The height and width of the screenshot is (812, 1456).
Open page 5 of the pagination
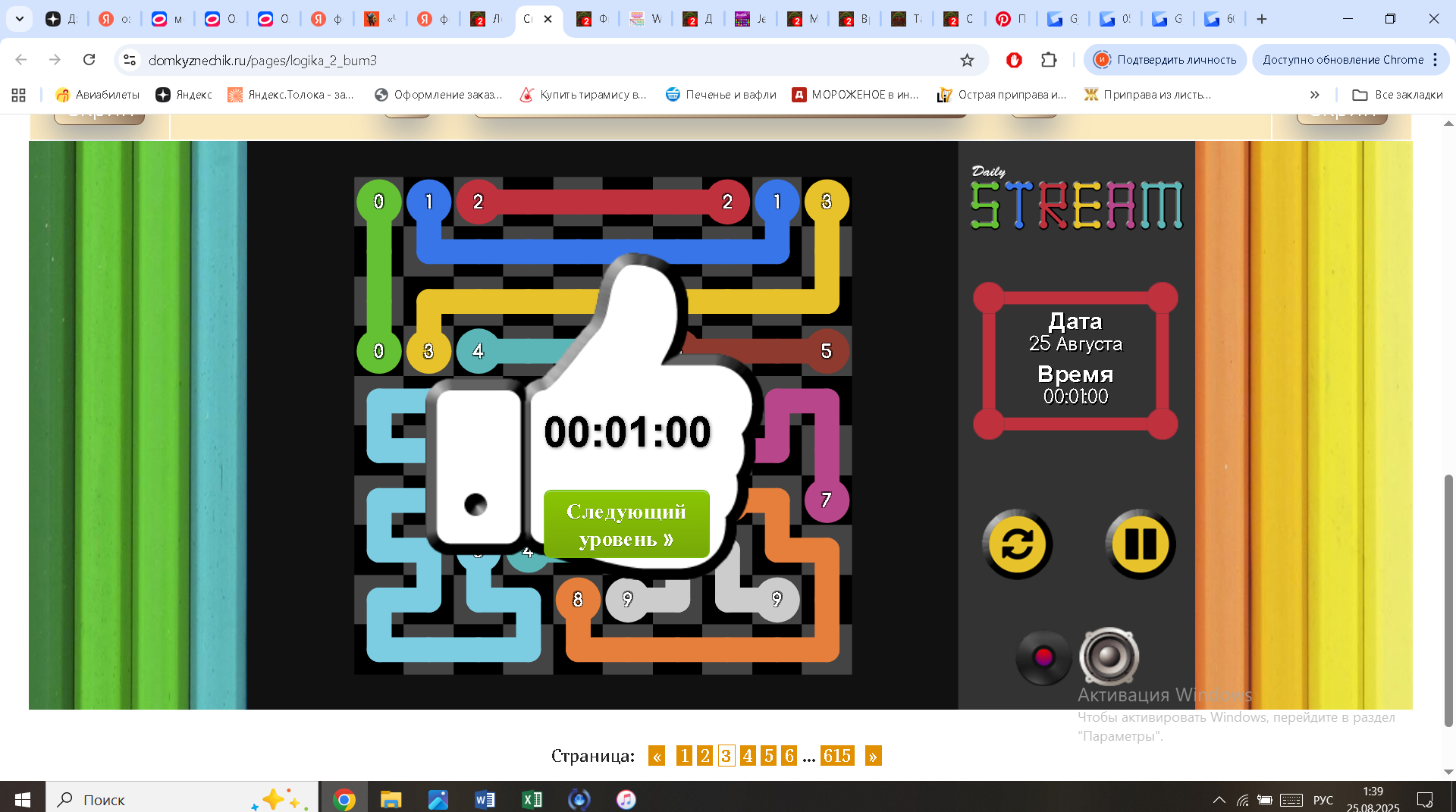coord(769,756)
